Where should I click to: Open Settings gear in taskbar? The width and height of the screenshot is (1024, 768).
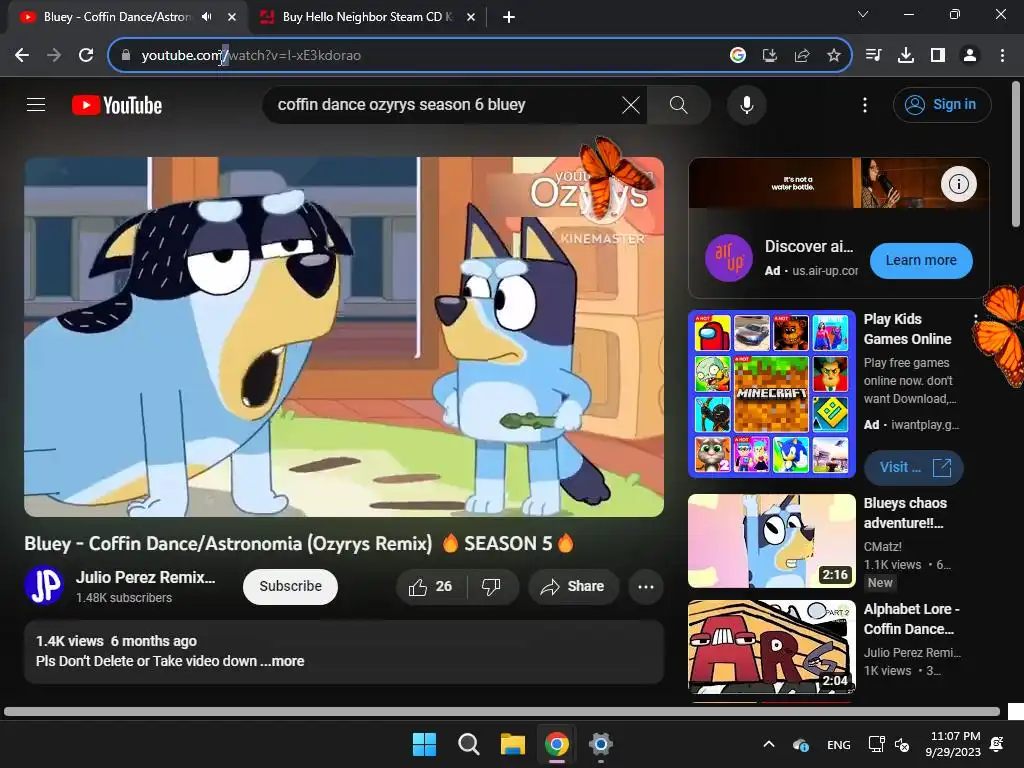(600, 744)
